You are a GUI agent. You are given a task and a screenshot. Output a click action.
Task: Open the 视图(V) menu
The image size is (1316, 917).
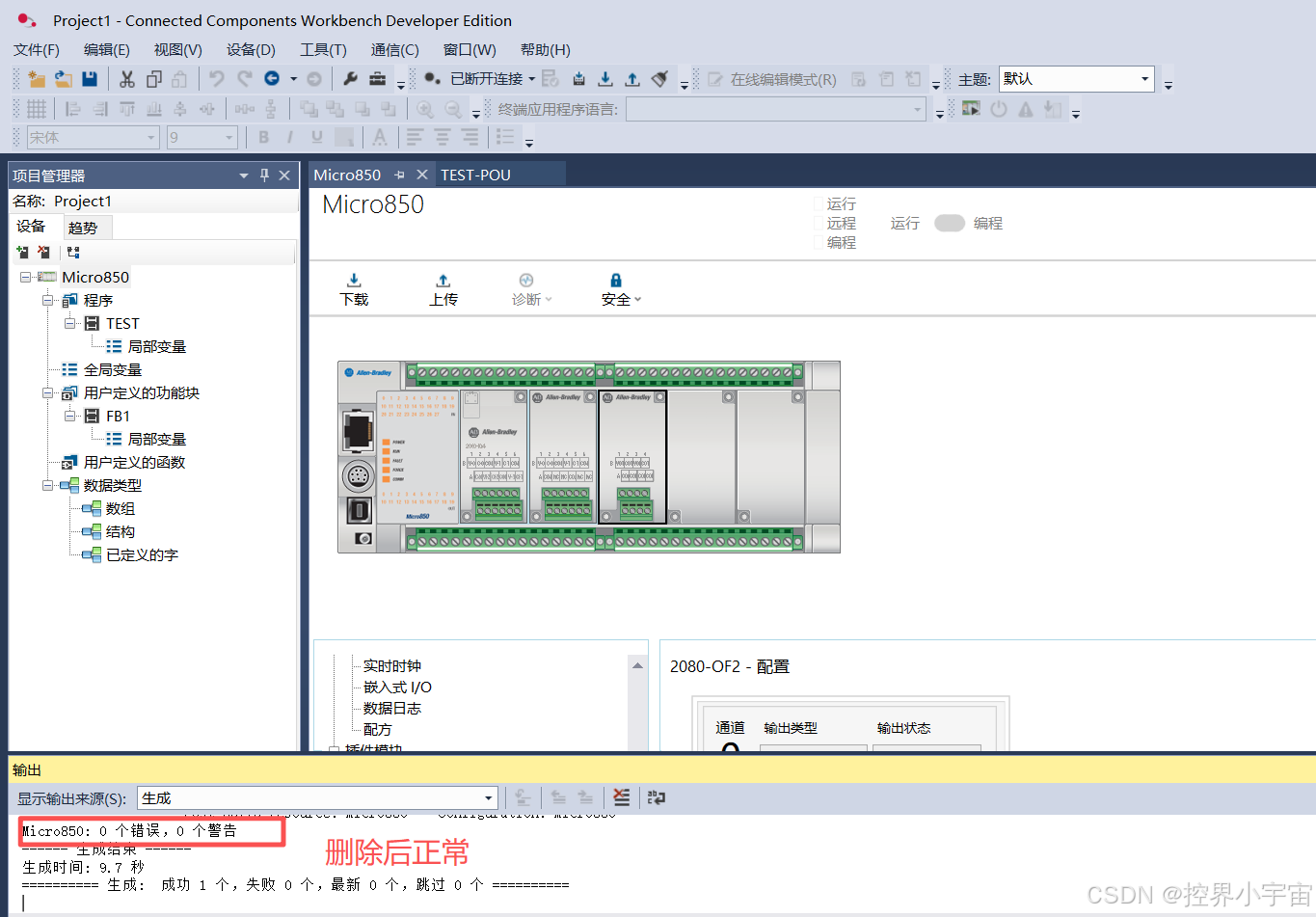pyautogui.click(x=177, y=49)
